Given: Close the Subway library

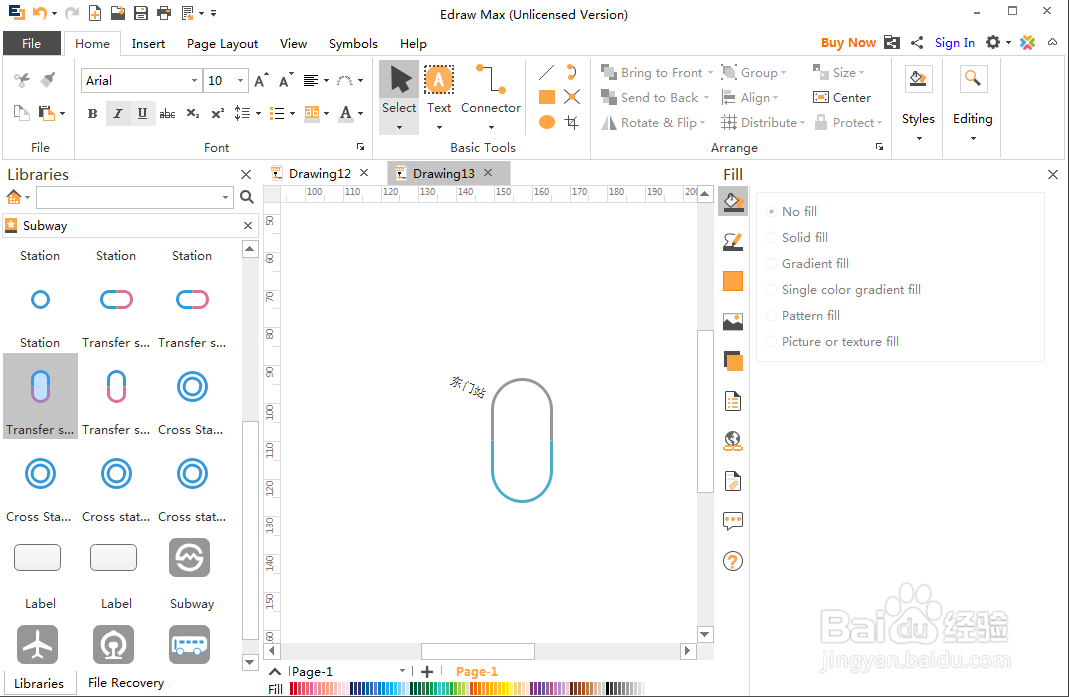Looking at the screenshot, I should pos(247,226).
